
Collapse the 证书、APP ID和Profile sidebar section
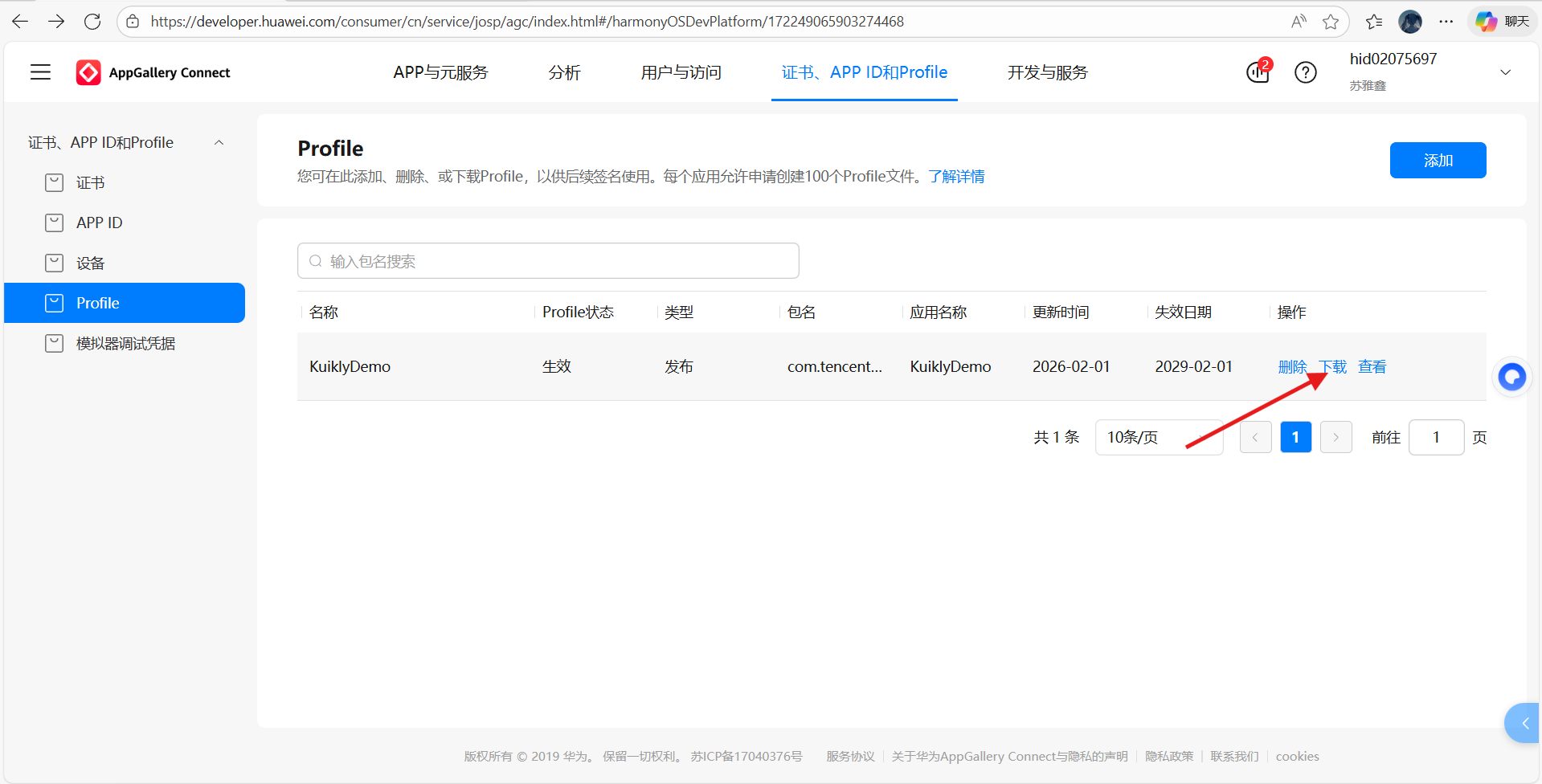click(x=219, y=142)
